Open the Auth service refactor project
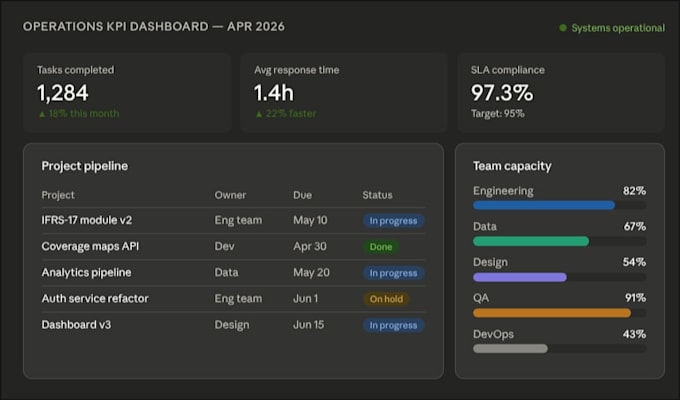 click(95, 298)
